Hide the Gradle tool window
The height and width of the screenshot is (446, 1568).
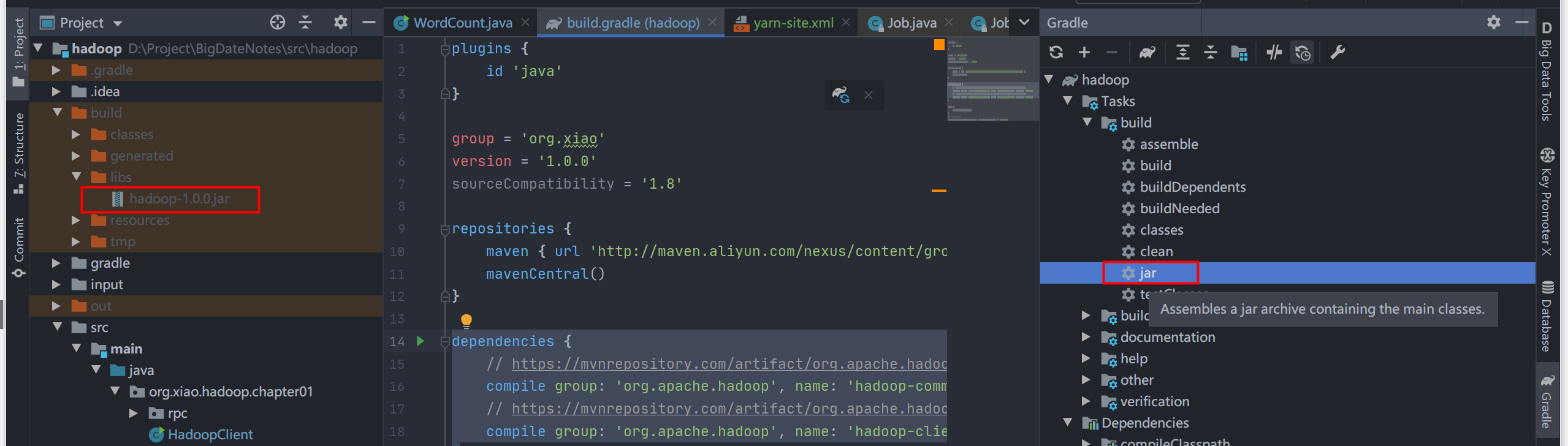coord(1522,23)
